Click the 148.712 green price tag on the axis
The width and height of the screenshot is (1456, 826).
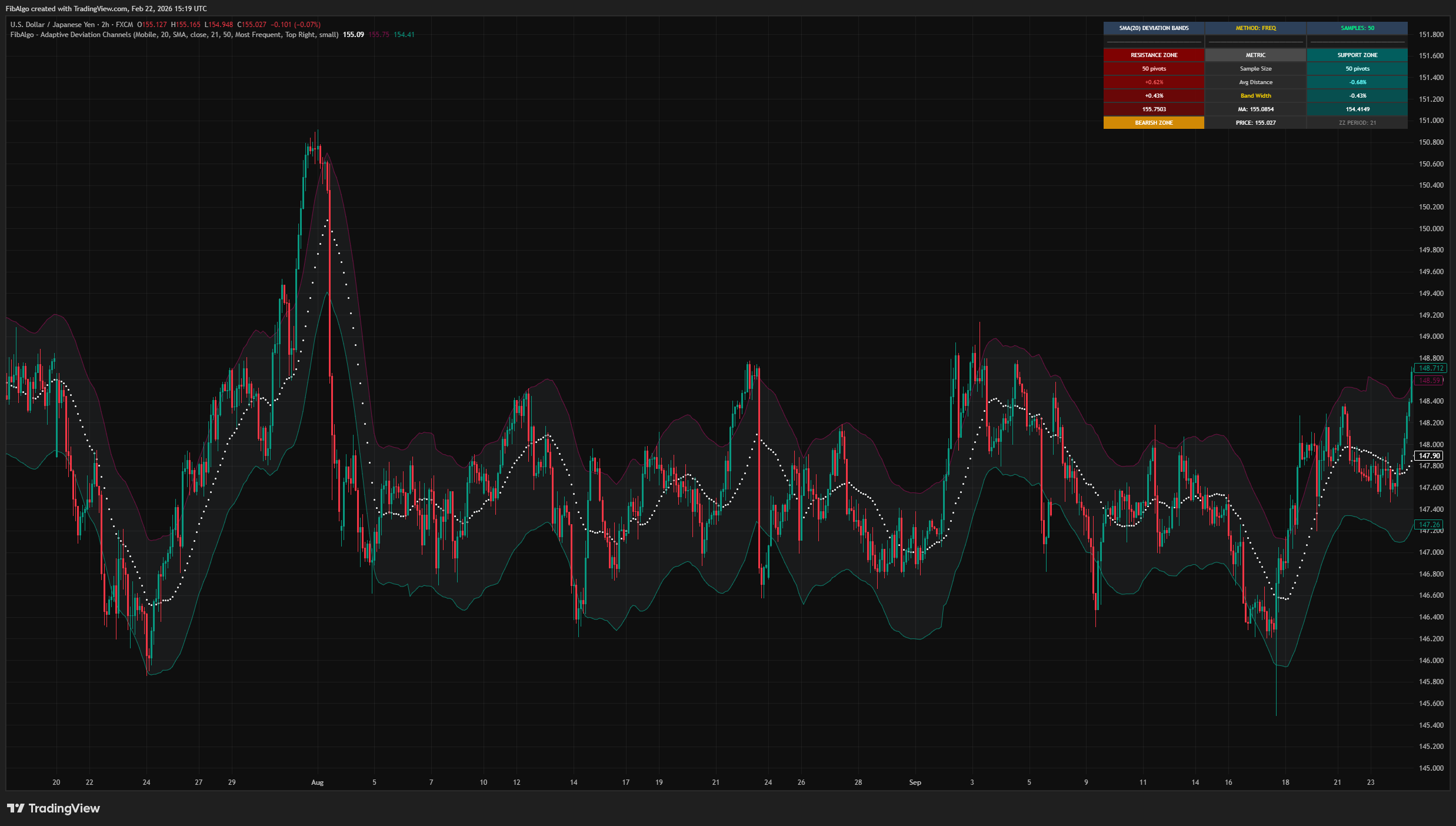point(1431,368)
